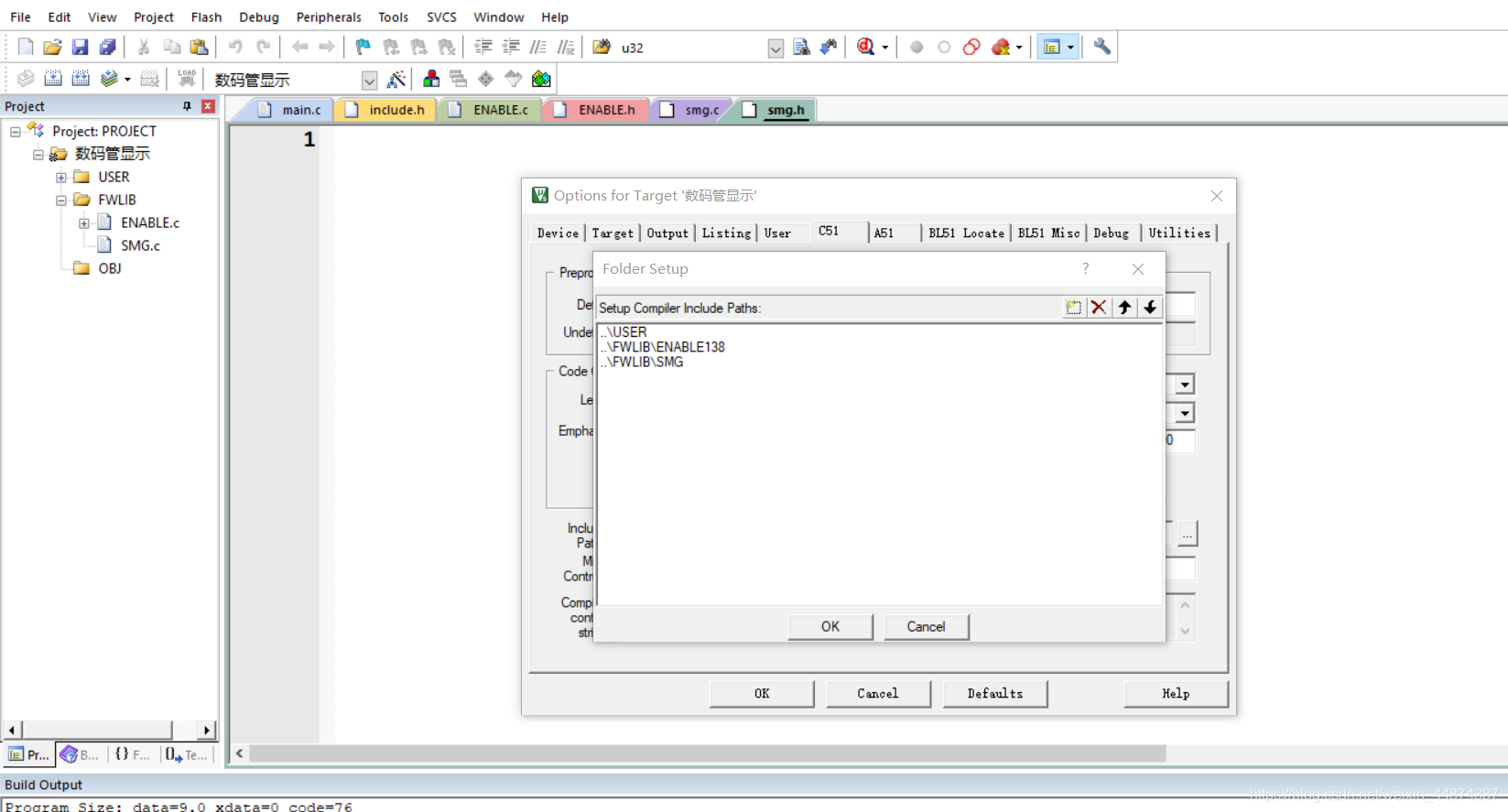Image resolution: width=1508 pixels, height=812 pixels.
Task: Click OK in the Folder Setup dialog
Action: pyautogui.click(x=830, y=626)
